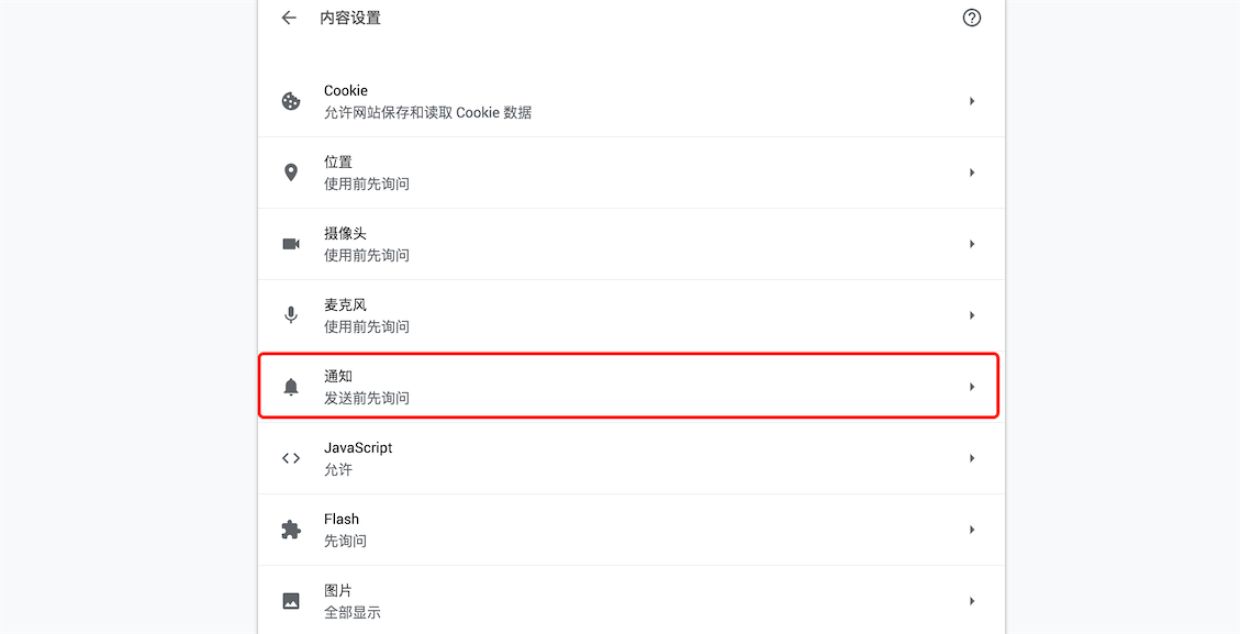Expand the 摄像头 row chevron
This screenshot has height=634, width=1240.
pyautogui.click(x=972, y=244)
